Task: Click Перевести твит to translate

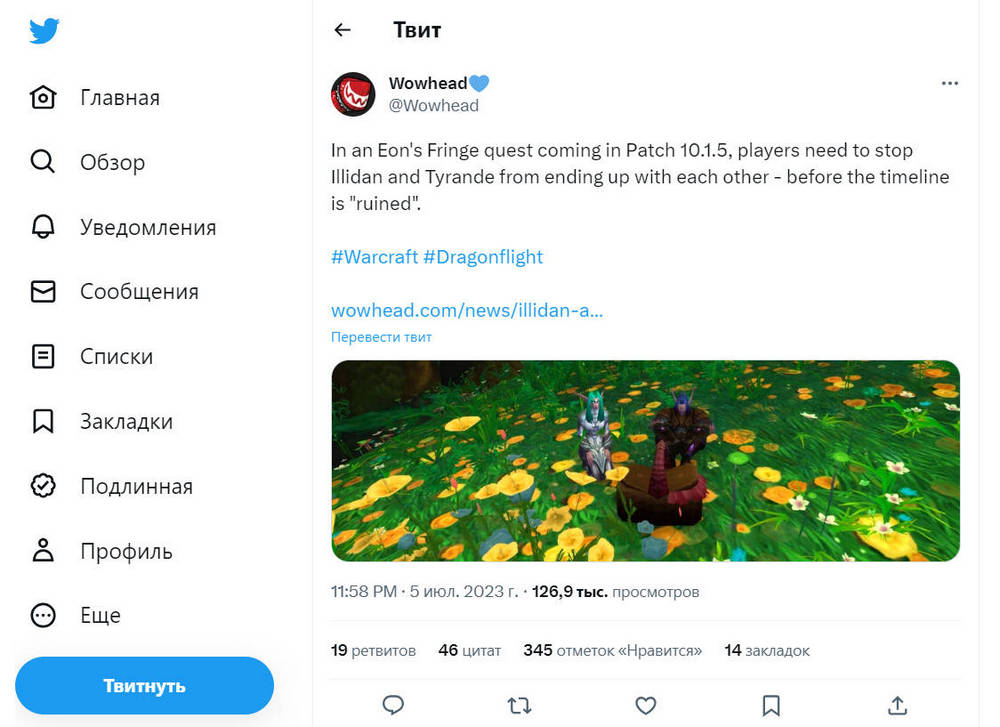Action: point(381,337)
